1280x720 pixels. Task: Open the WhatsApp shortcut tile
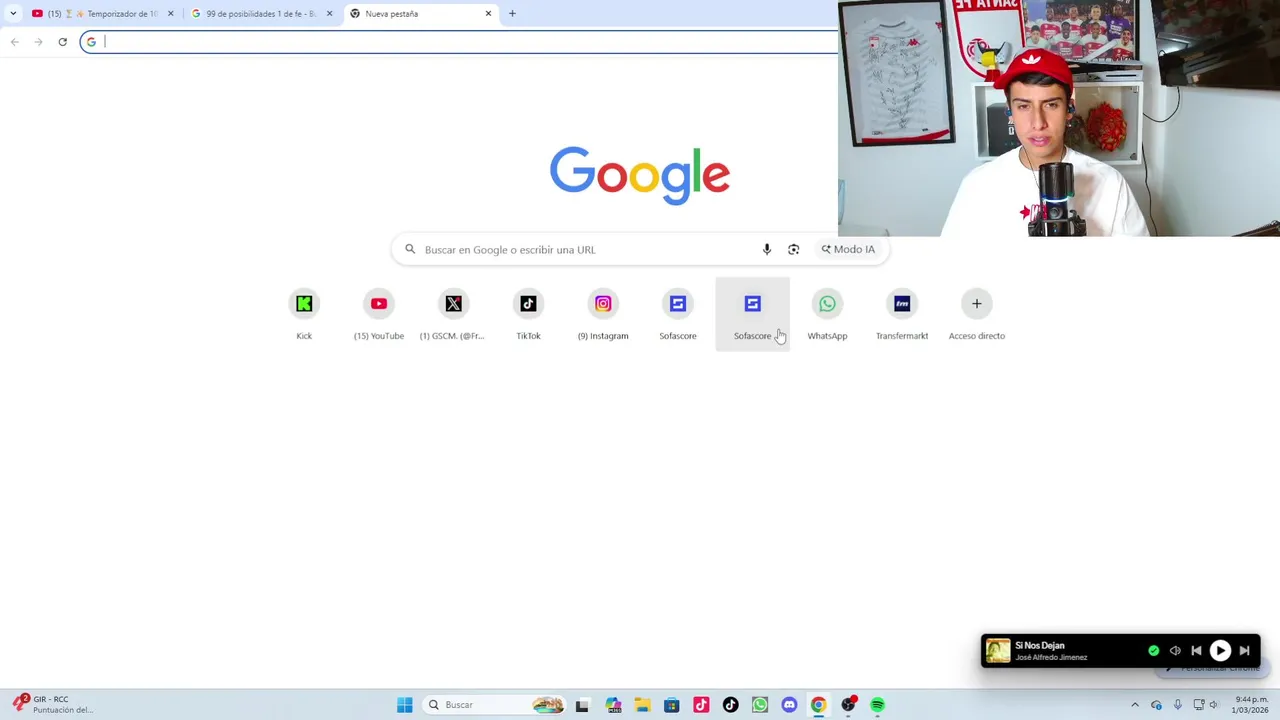[827, 314]
